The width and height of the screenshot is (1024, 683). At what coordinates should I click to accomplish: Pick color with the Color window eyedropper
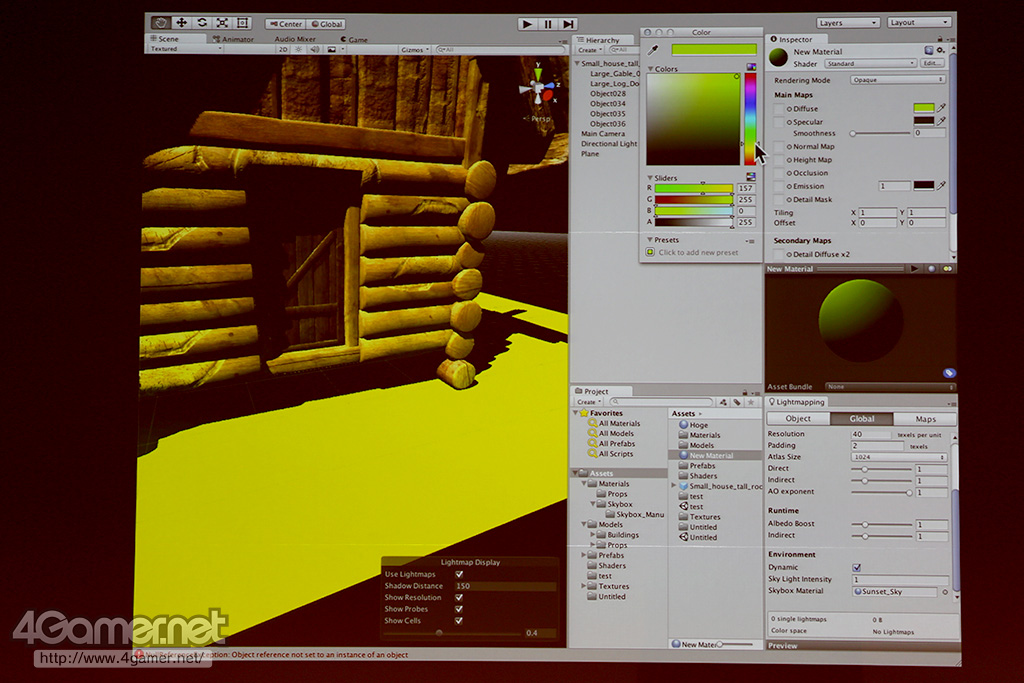(x=652, y=50)
